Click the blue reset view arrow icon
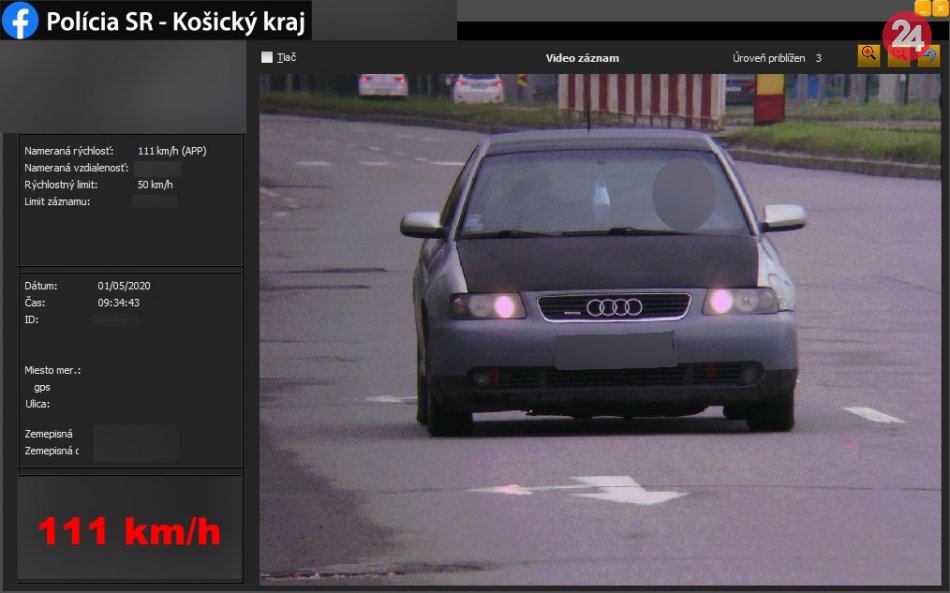 929,57
